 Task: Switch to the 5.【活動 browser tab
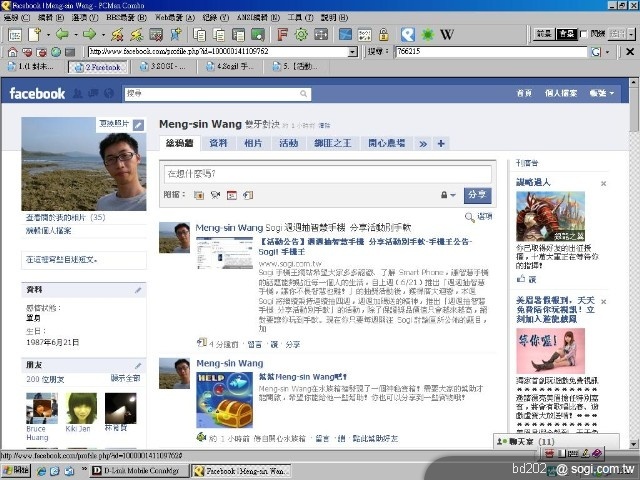pos(295,67)
